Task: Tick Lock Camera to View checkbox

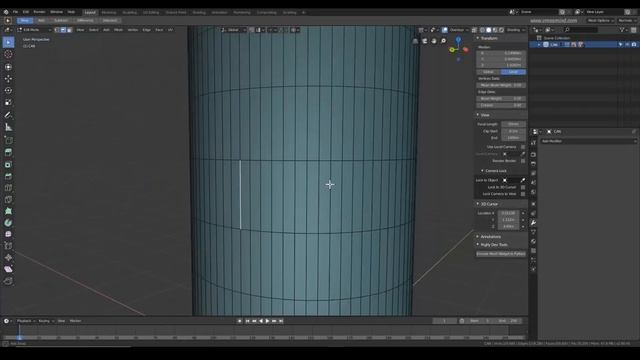Action: [x=523, y=194]
